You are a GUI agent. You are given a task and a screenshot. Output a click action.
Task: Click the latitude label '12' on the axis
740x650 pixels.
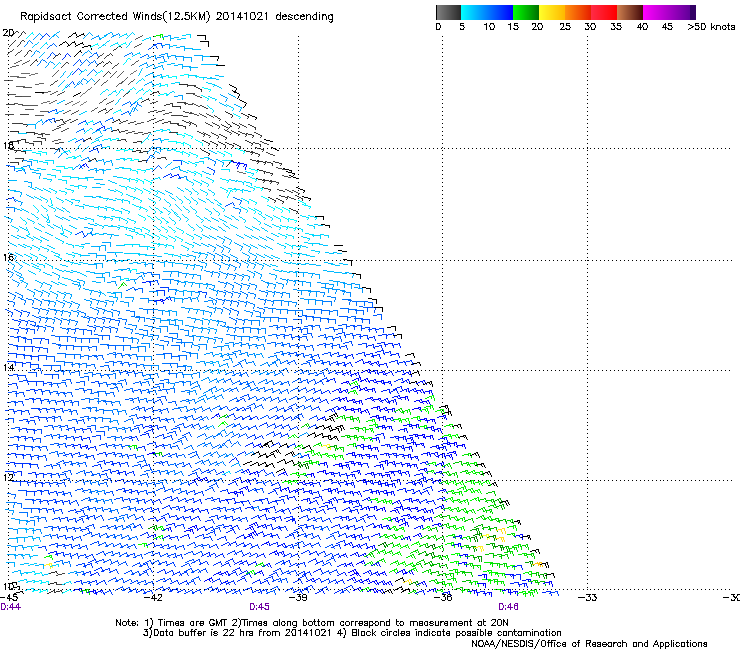pos(8,477)
